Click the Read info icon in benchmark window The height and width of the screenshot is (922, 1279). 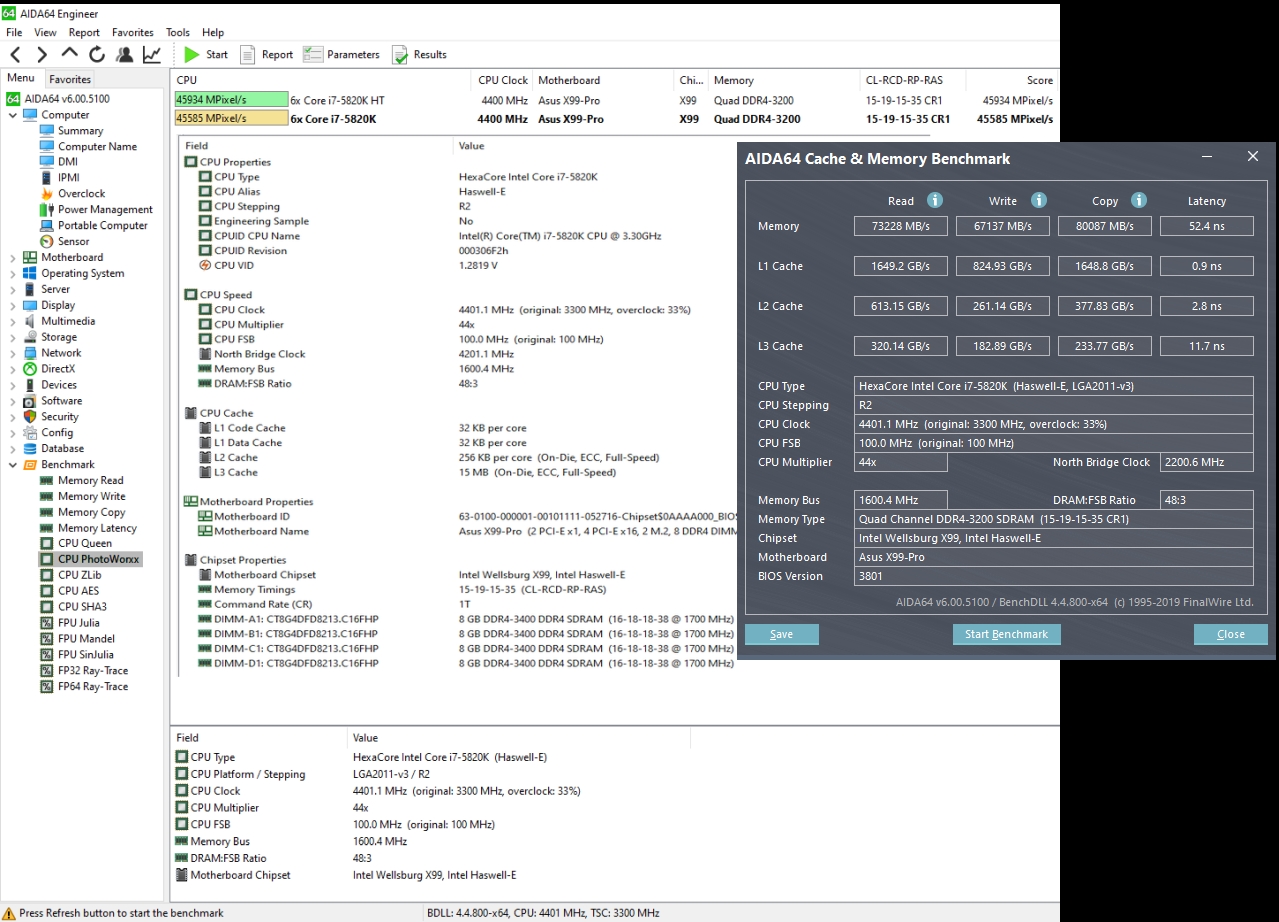pyautogui.click(x=935, y=200)
